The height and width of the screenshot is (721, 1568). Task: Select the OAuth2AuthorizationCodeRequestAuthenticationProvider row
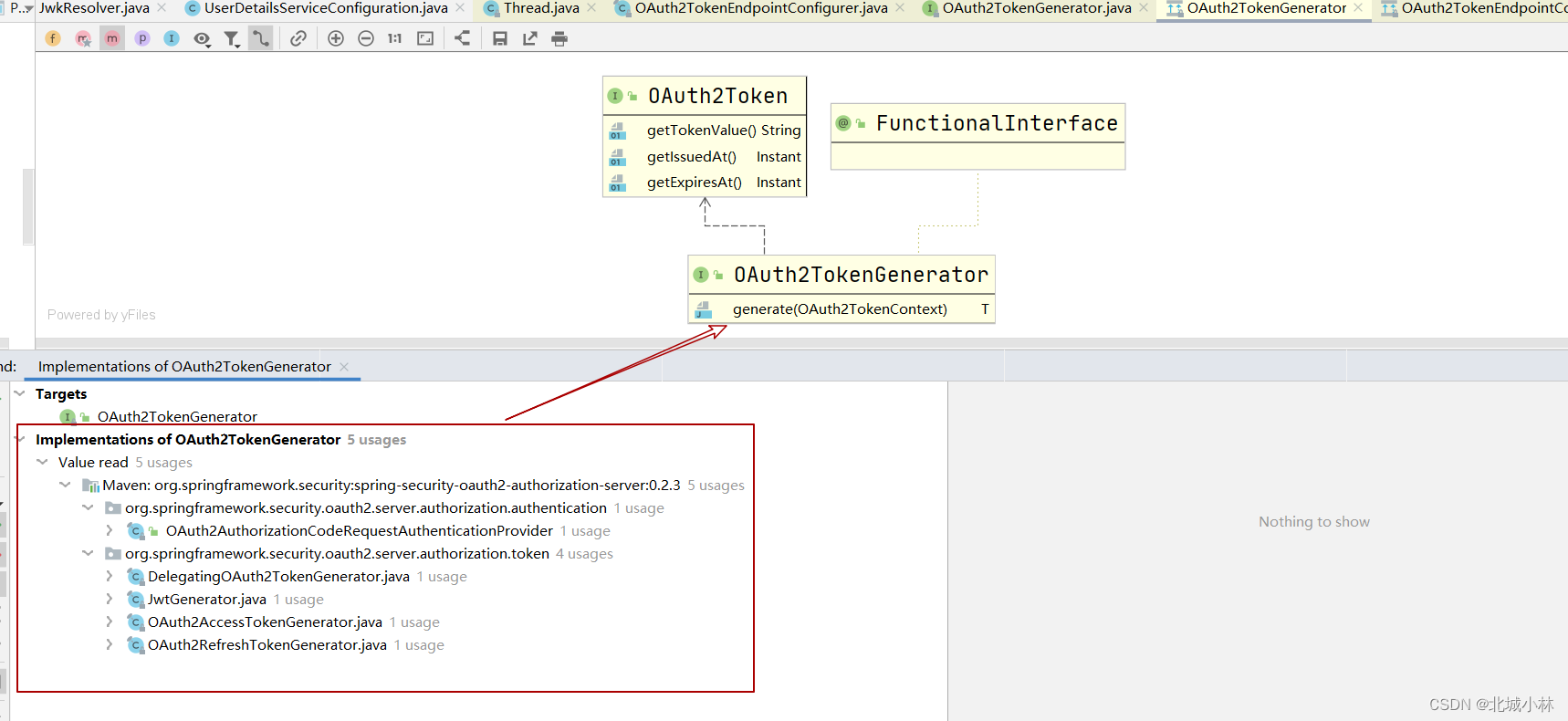[369, 531]
